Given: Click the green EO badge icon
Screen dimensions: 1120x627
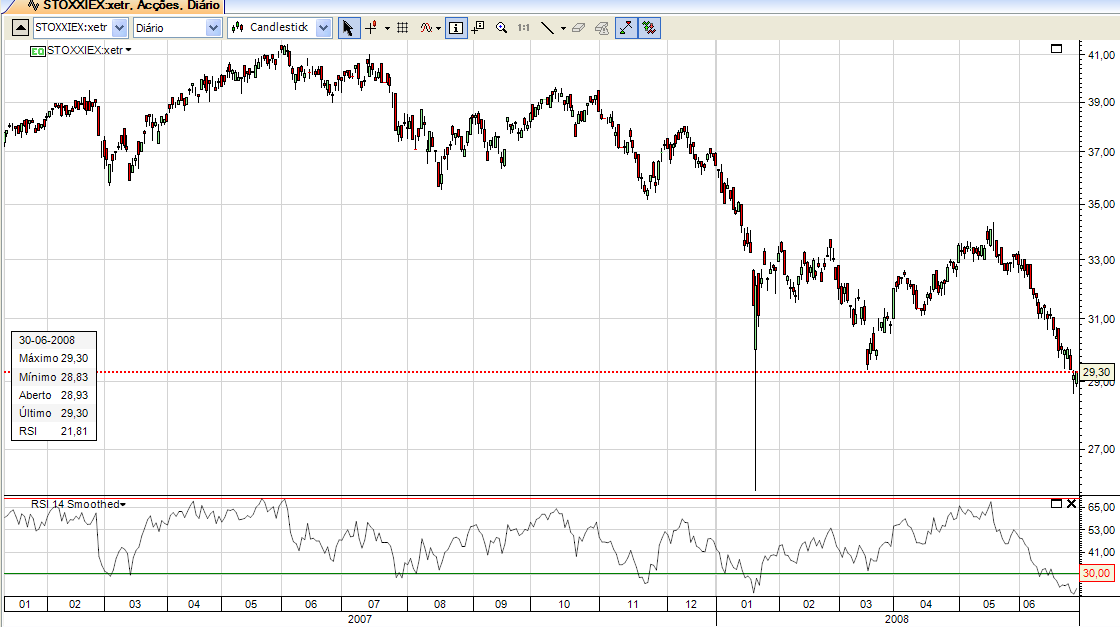Looking at the screenshot, I should tap(38, 51).
